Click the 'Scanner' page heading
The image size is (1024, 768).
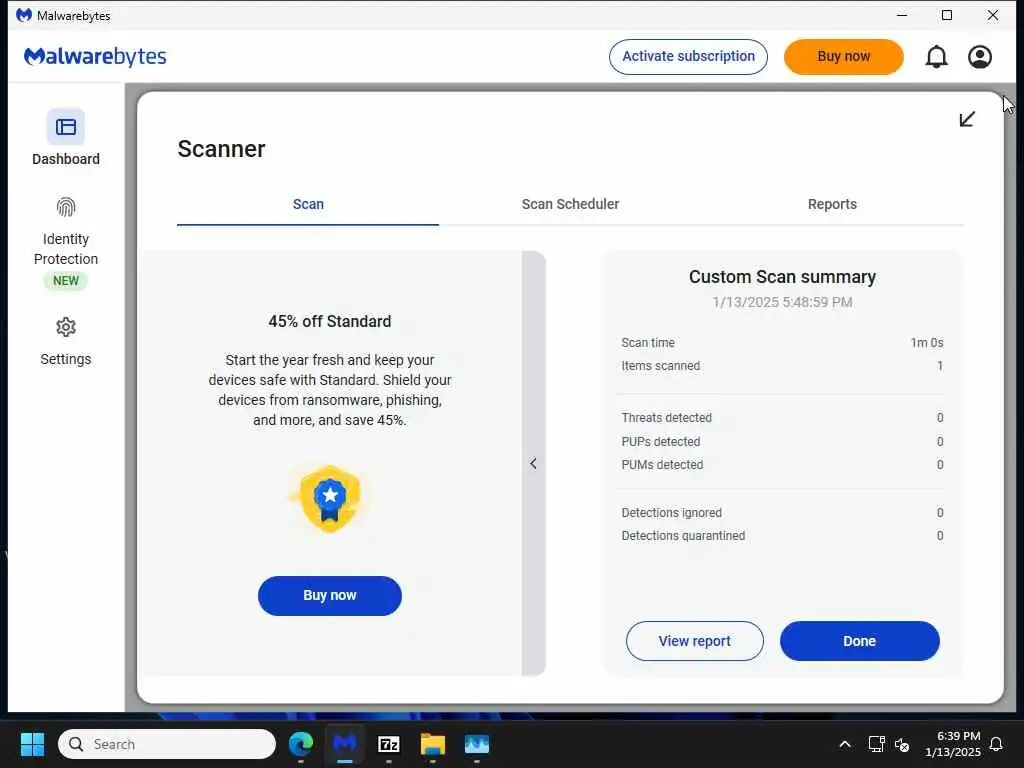pos(221,149)
